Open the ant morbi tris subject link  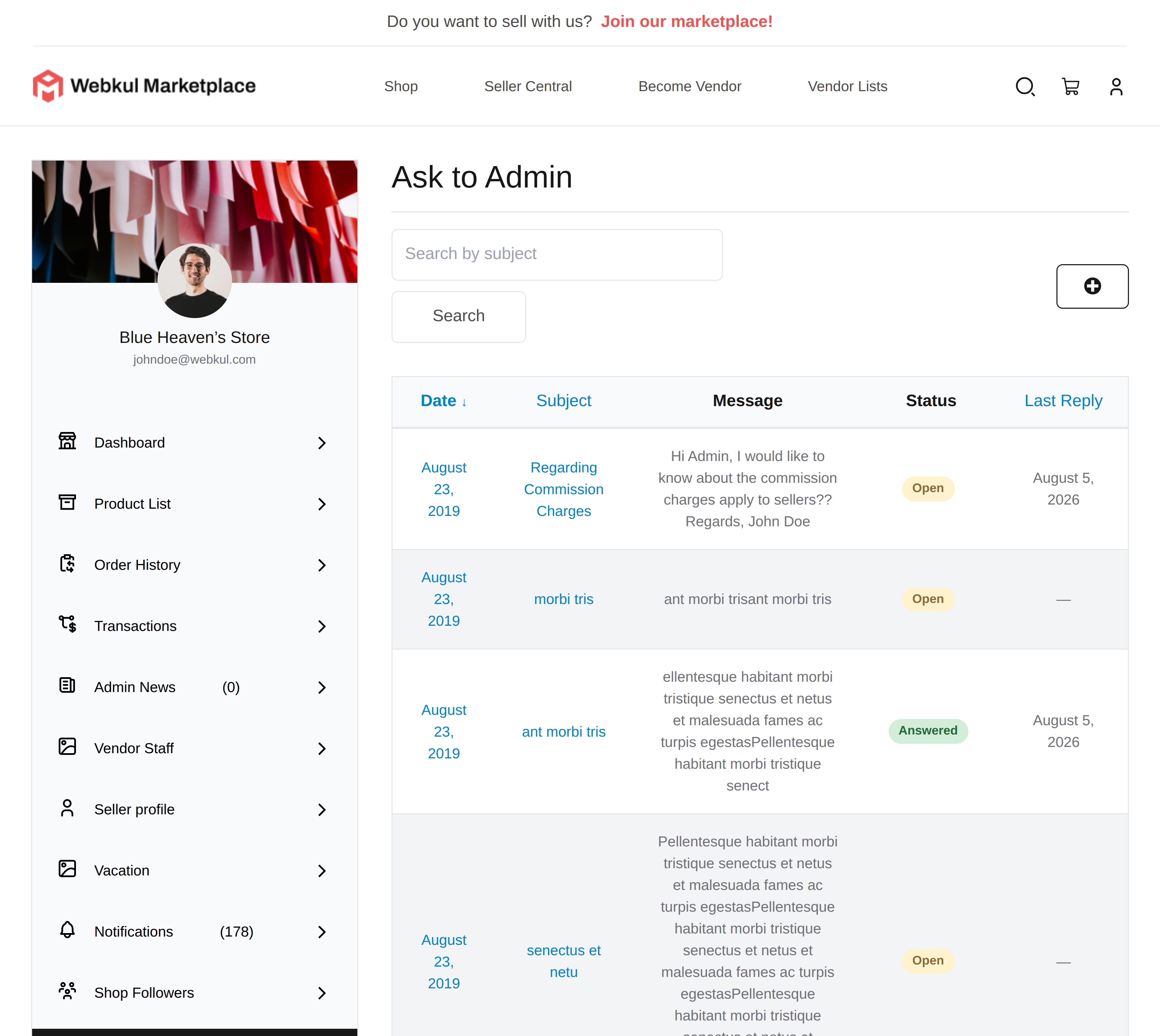coord(563,732)
